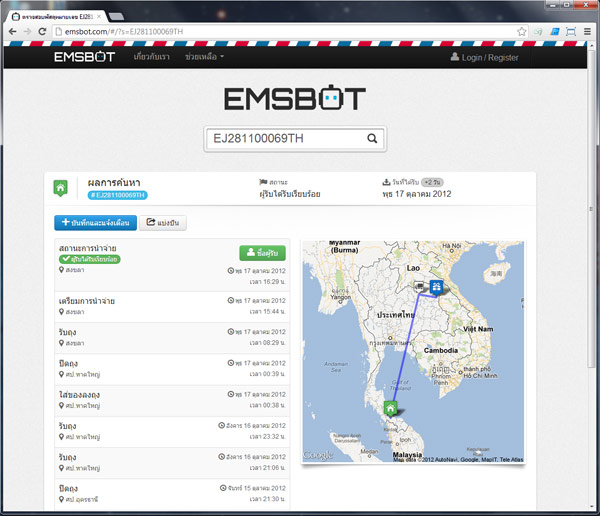Click the truck marker on the map
600x516 pixels.
(420, 286)
